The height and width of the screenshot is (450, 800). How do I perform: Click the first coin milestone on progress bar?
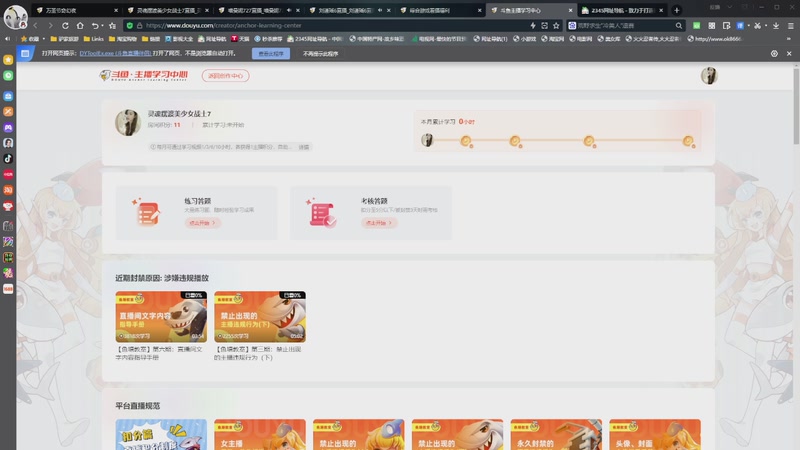tap(466, 141)
